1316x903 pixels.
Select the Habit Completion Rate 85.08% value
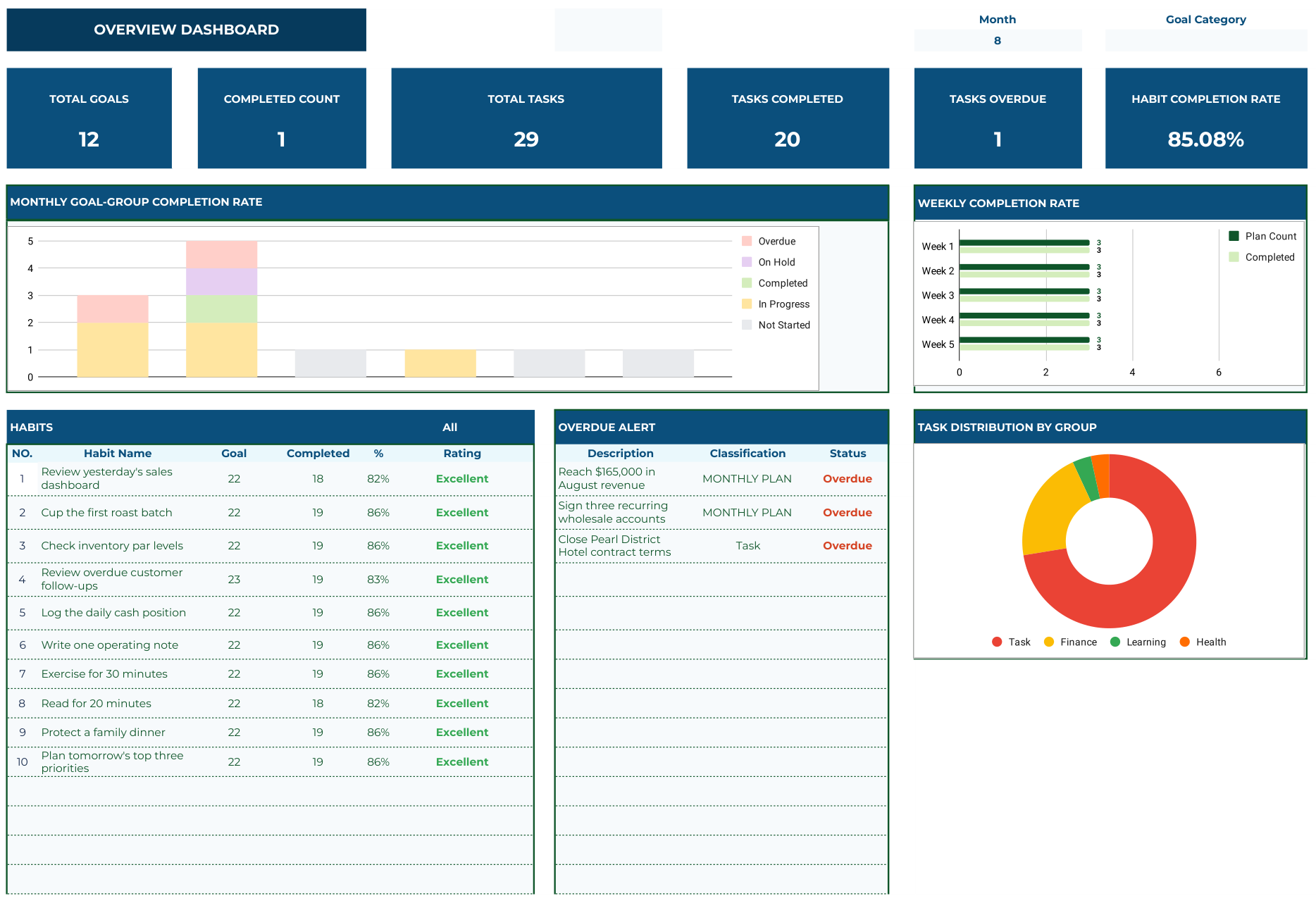(1205, 139)
